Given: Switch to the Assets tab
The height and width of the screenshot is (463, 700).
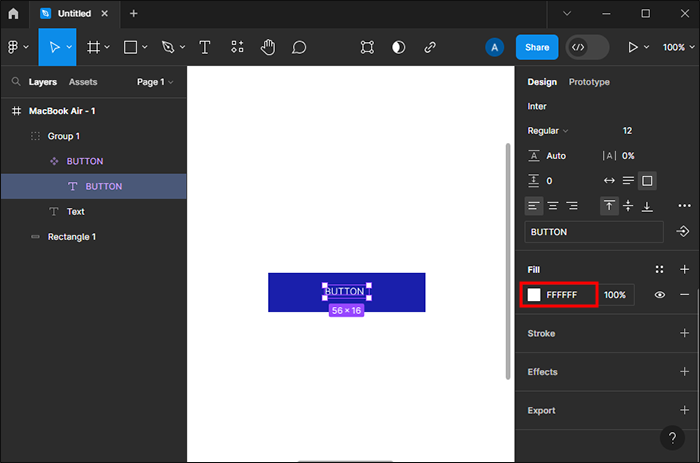Looking at the screenshot, I should [83, 82].
